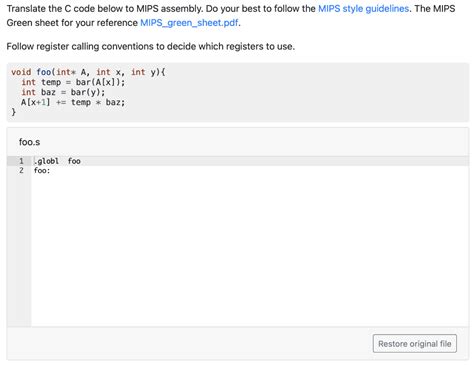This screenshot has height=365, width=474.
Task: Click the 'int y' parameter in function signature
Action: click(x=143, y=72)
